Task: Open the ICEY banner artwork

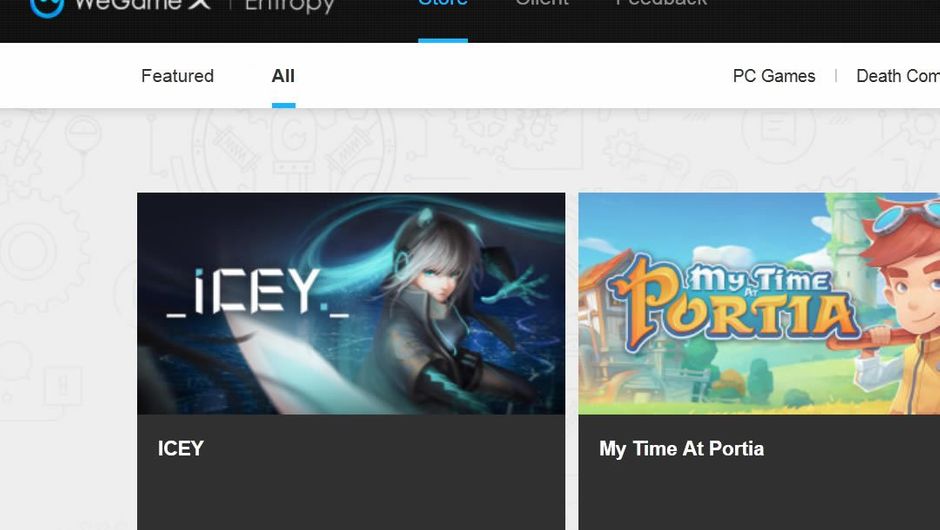Action: (351, 303)
